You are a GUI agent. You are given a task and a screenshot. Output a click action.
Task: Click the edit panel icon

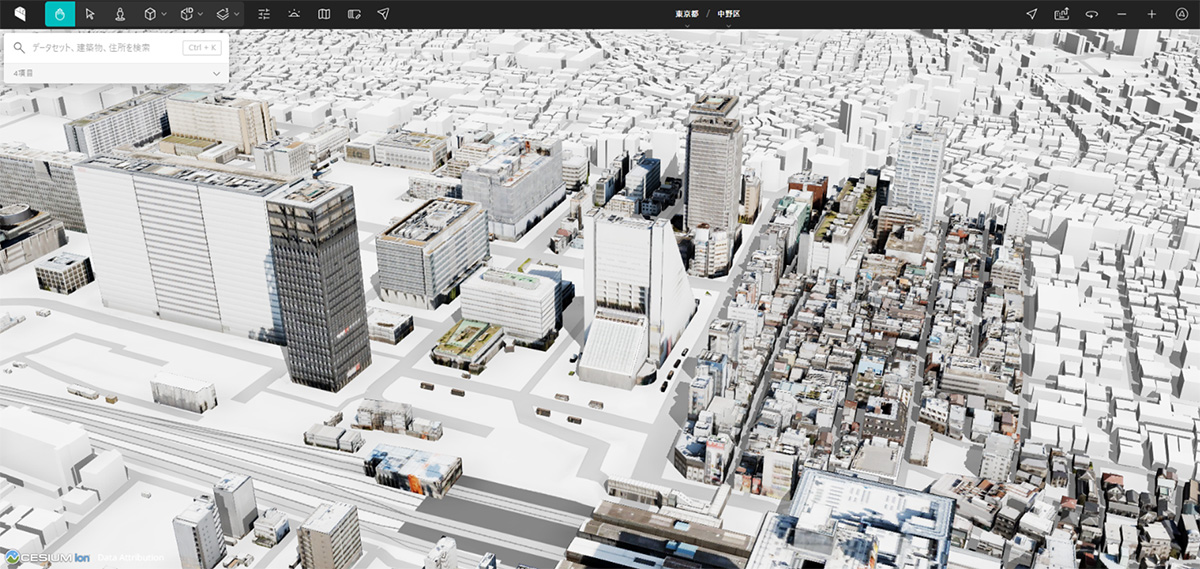[x=354, y=14]
